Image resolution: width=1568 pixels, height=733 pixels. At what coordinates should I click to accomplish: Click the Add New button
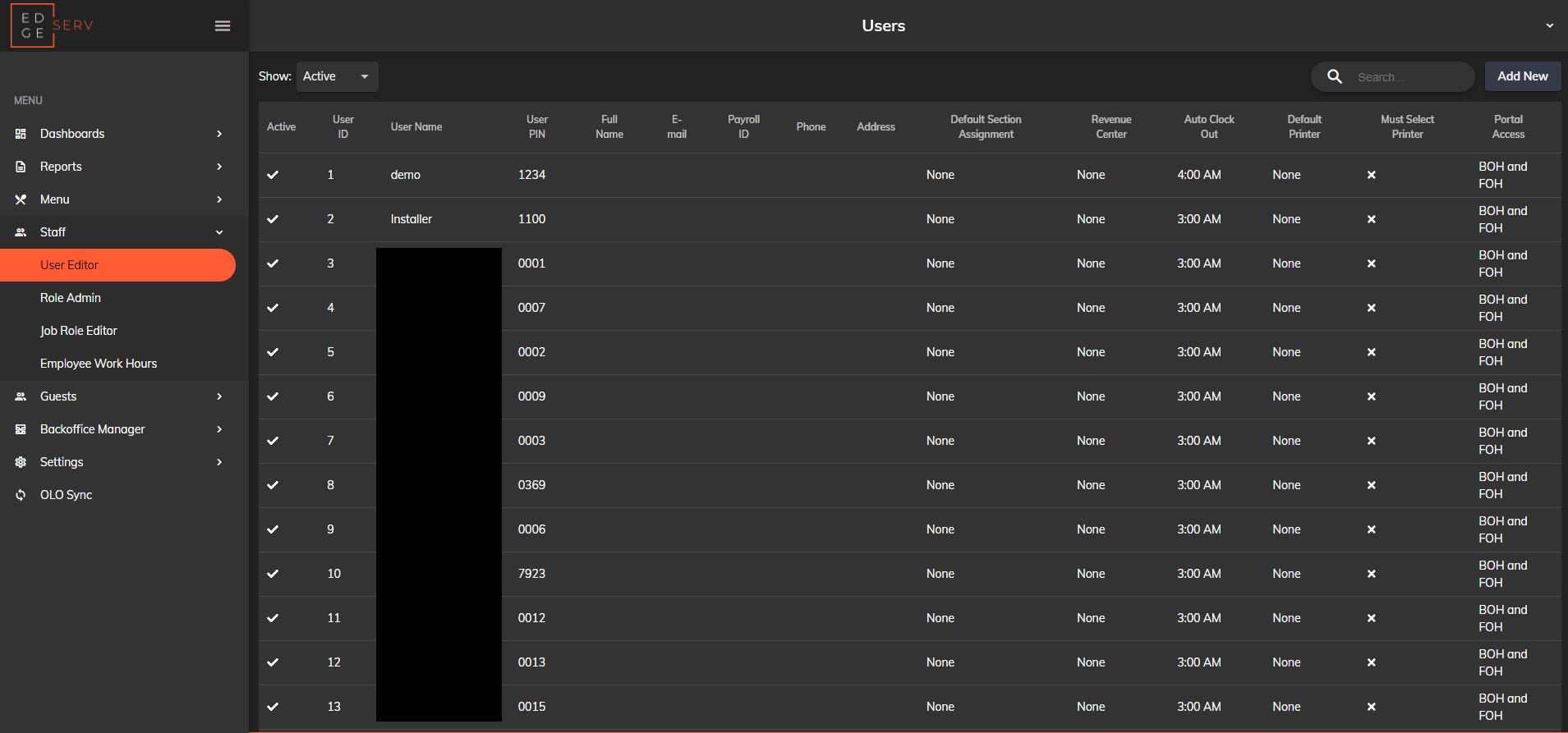pyautogui.click(x=1522, y=76)
